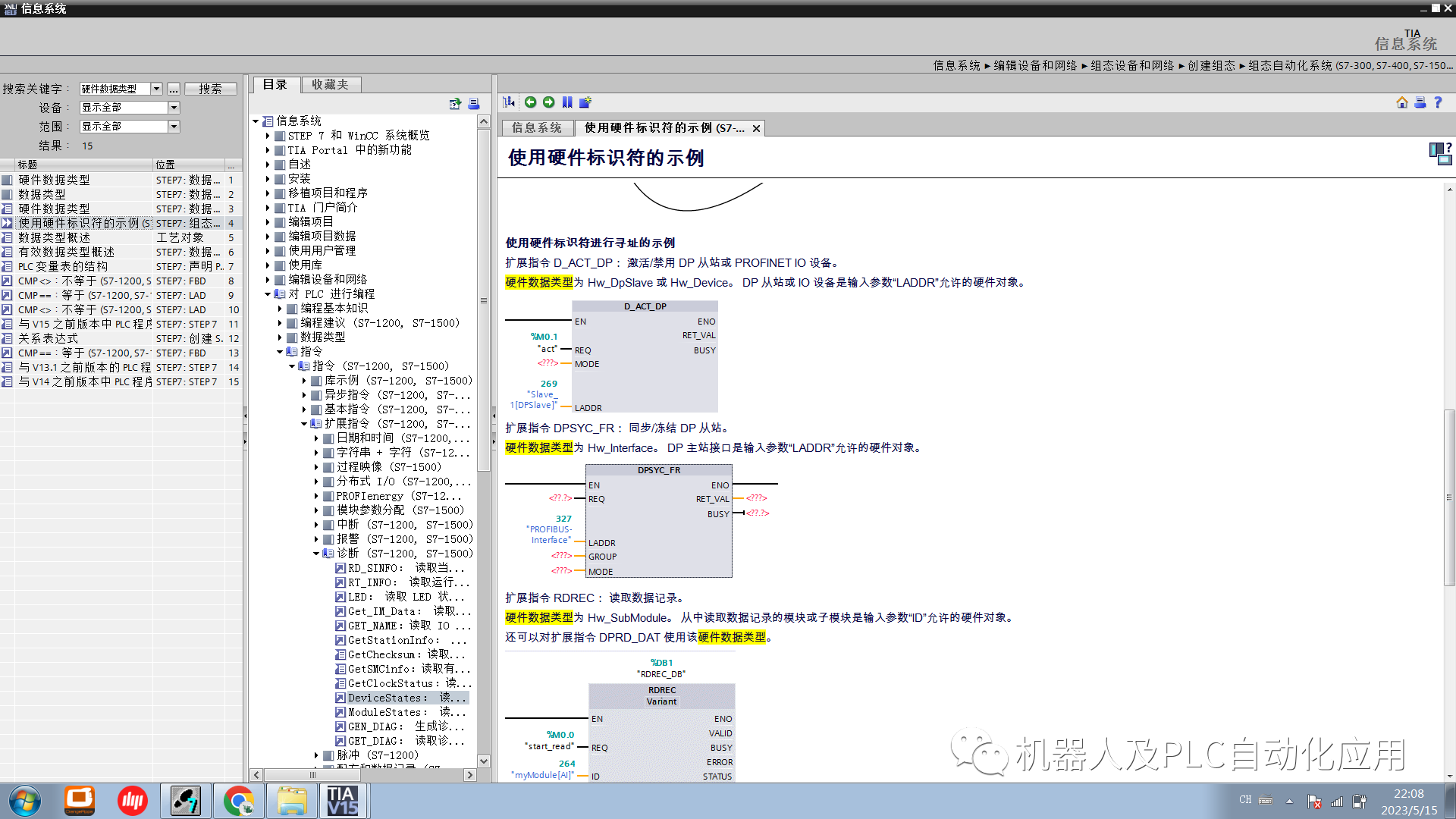Screen dimensions: 1456x819
Task: Click the blue question mark help icon
Action: point(1438,102)
